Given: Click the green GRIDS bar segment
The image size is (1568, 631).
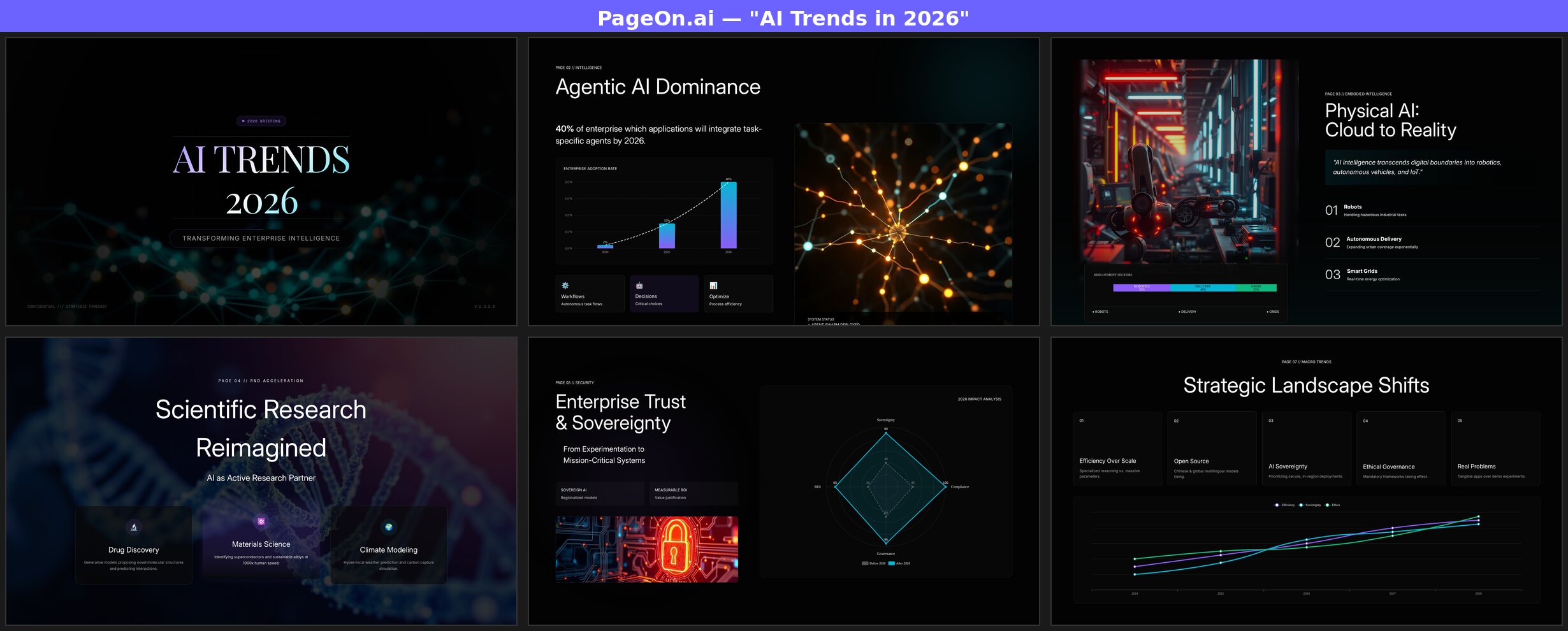Looking at the screenshot, I should tap(1256, 287).
